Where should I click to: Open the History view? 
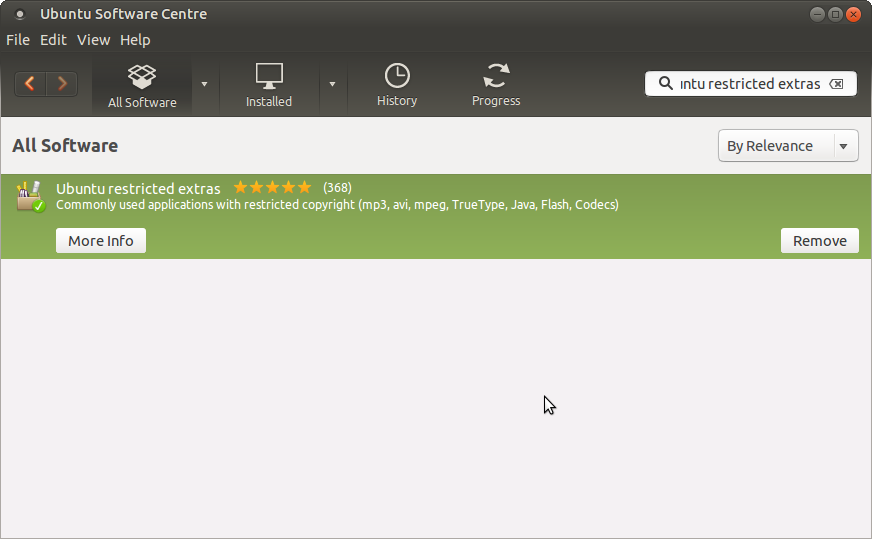397,86
